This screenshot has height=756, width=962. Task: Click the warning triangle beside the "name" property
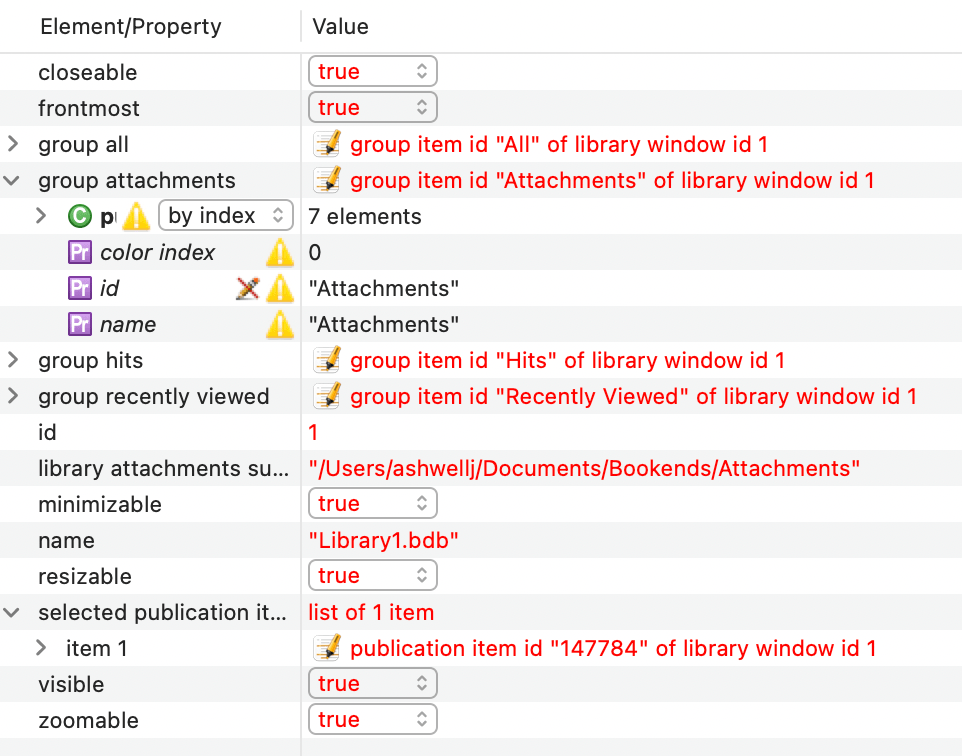click(x=279, y=324)
